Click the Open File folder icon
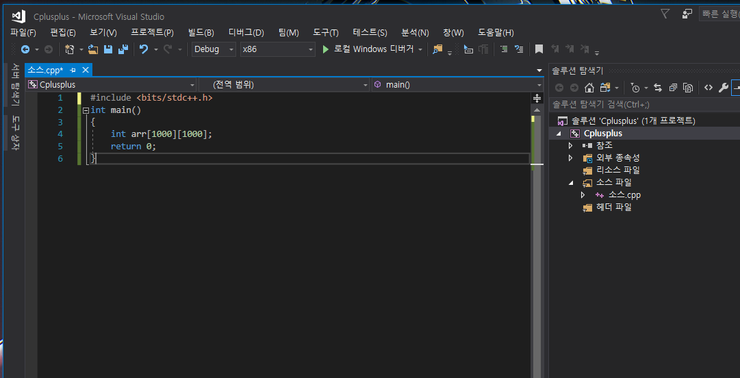 click(x=93, y=49)
